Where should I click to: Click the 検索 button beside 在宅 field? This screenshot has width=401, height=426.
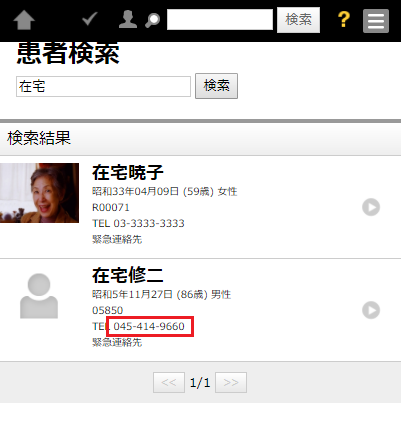[x=216, y=86]
